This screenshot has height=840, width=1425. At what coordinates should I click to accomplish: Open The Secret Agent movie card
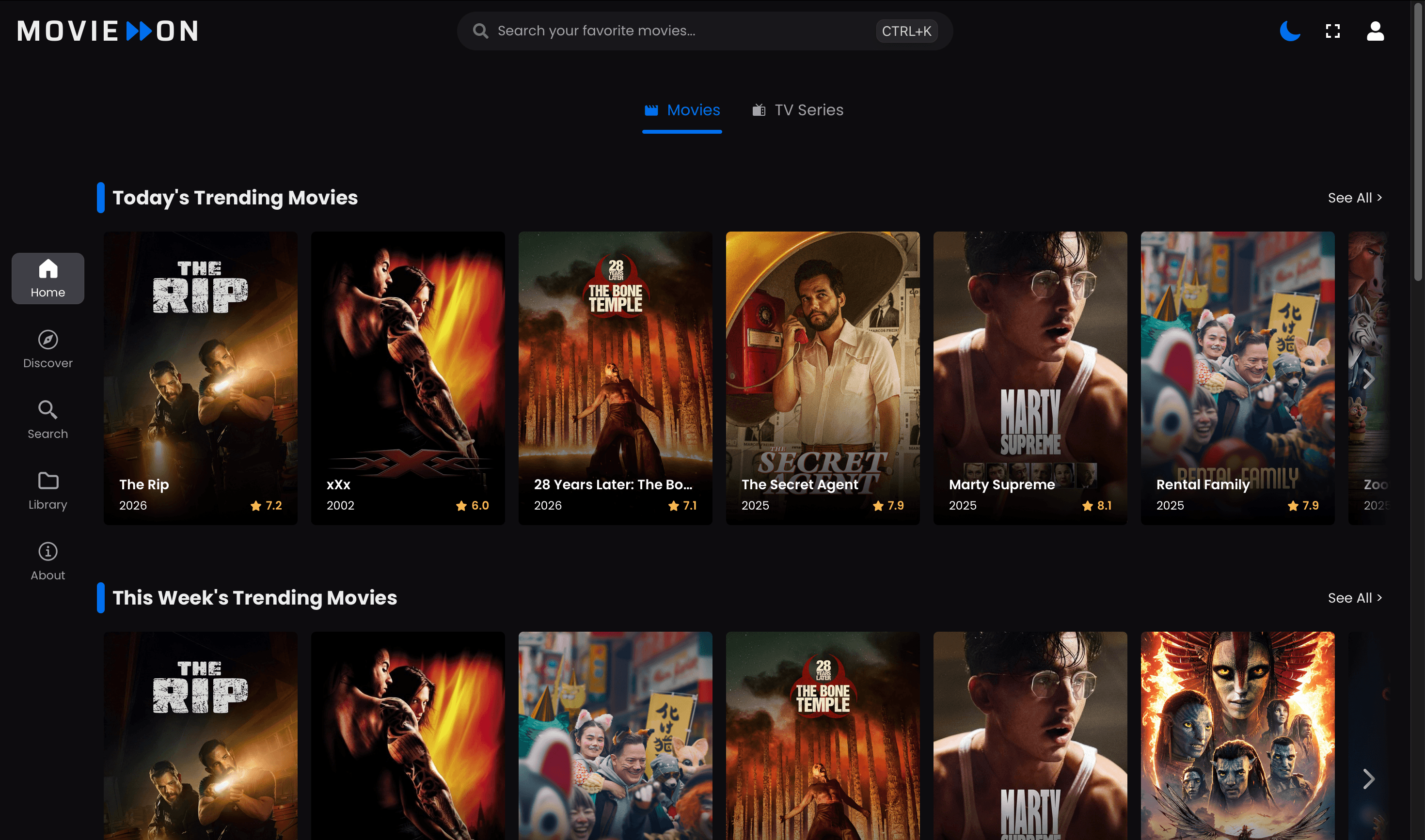click(823, 377)
